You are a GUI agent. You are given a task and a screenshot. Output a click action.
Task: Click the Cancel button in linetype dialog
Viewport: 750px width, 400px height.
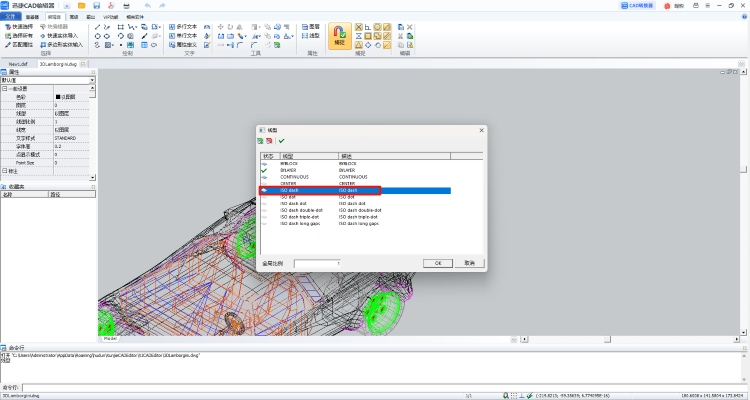pyautogui.click(x=468, y=262)
